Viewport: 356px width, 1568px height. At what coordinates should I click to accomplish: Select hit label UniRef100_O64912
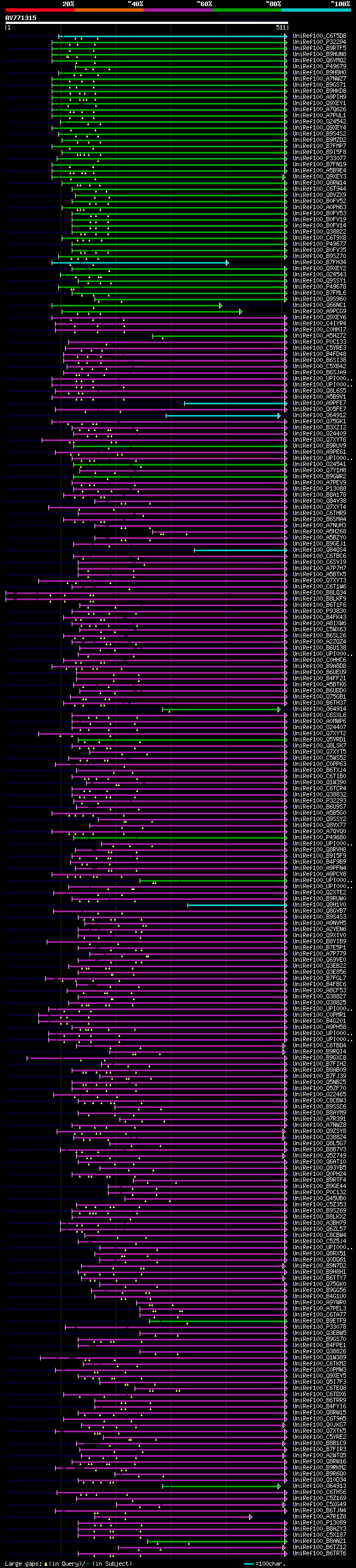click(x=319, y=415)
